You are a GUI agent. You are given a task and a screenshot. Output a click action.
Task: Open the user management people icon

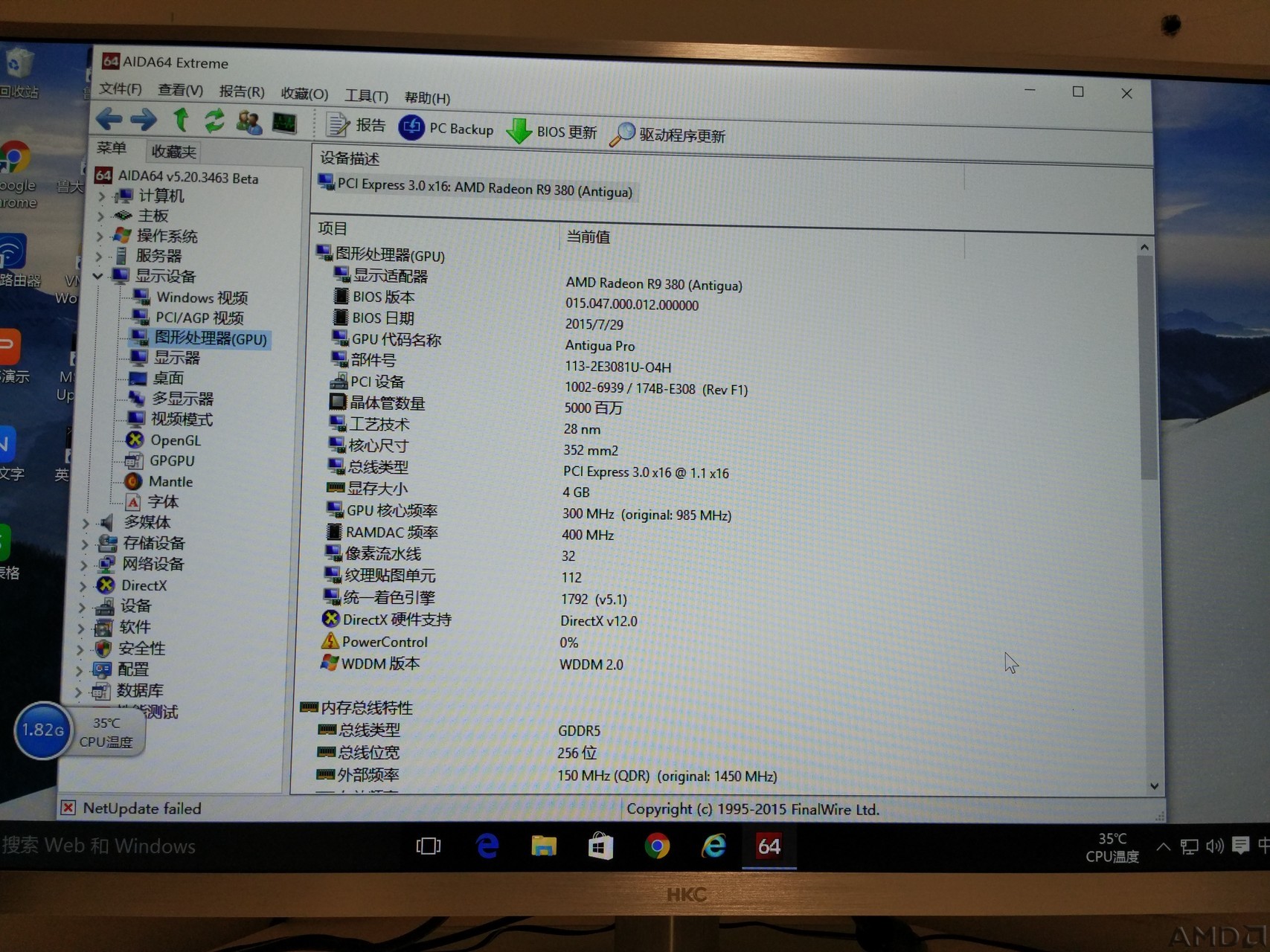pyautogui.click(x=248, y=122)
